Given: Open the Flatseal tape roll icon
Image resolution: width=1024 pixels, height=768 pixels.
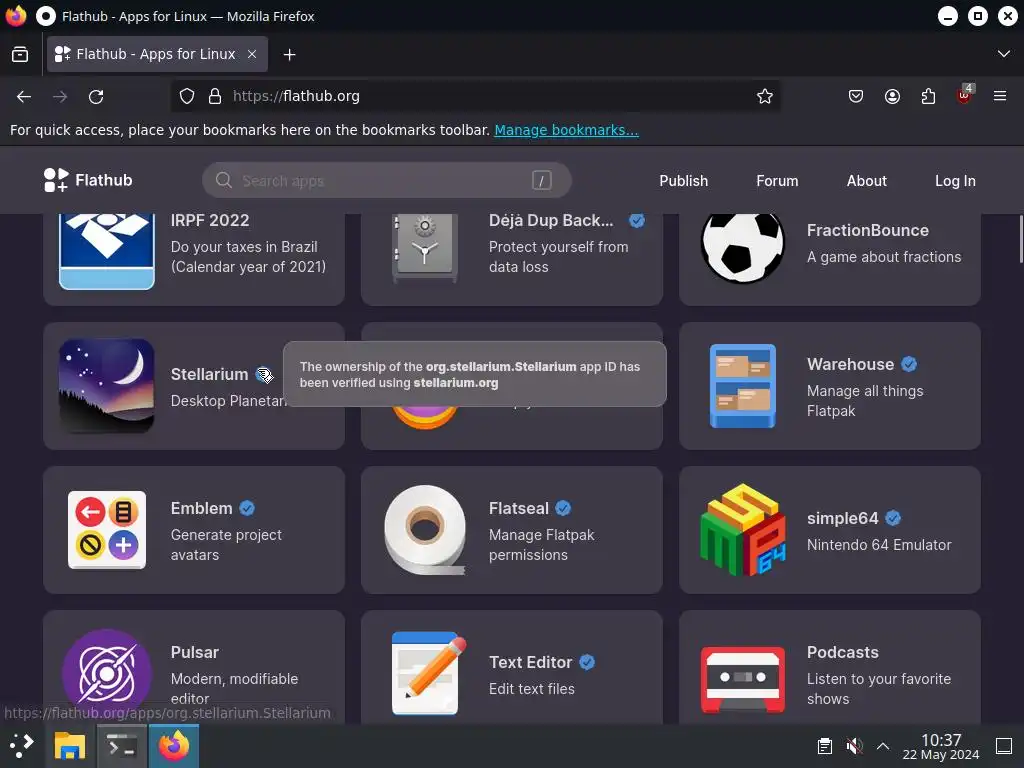Looking at the screenshot, I should [x=424, y=530].
